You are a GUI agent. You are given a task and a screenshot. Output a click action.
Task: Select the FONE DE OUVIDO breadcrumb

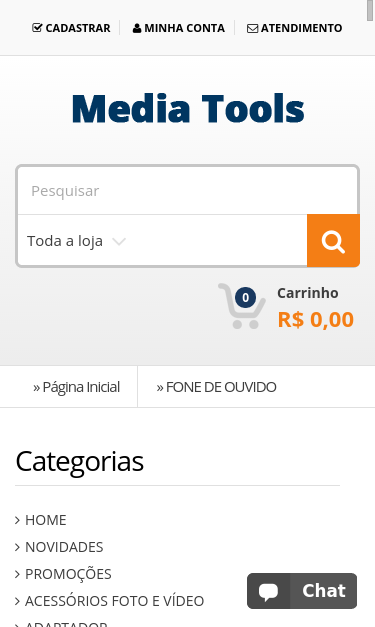point(216,387)
